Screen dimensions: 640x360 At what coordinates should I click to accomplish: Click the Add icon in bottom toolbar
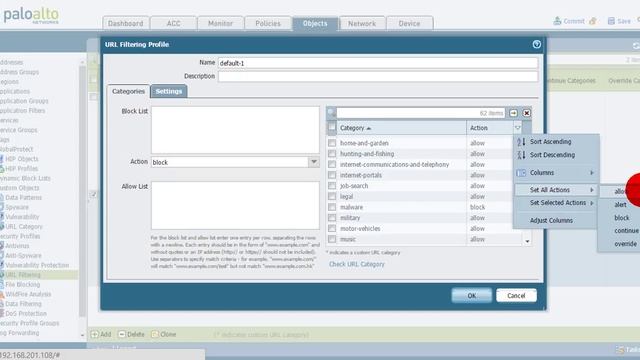coord(94,334)
